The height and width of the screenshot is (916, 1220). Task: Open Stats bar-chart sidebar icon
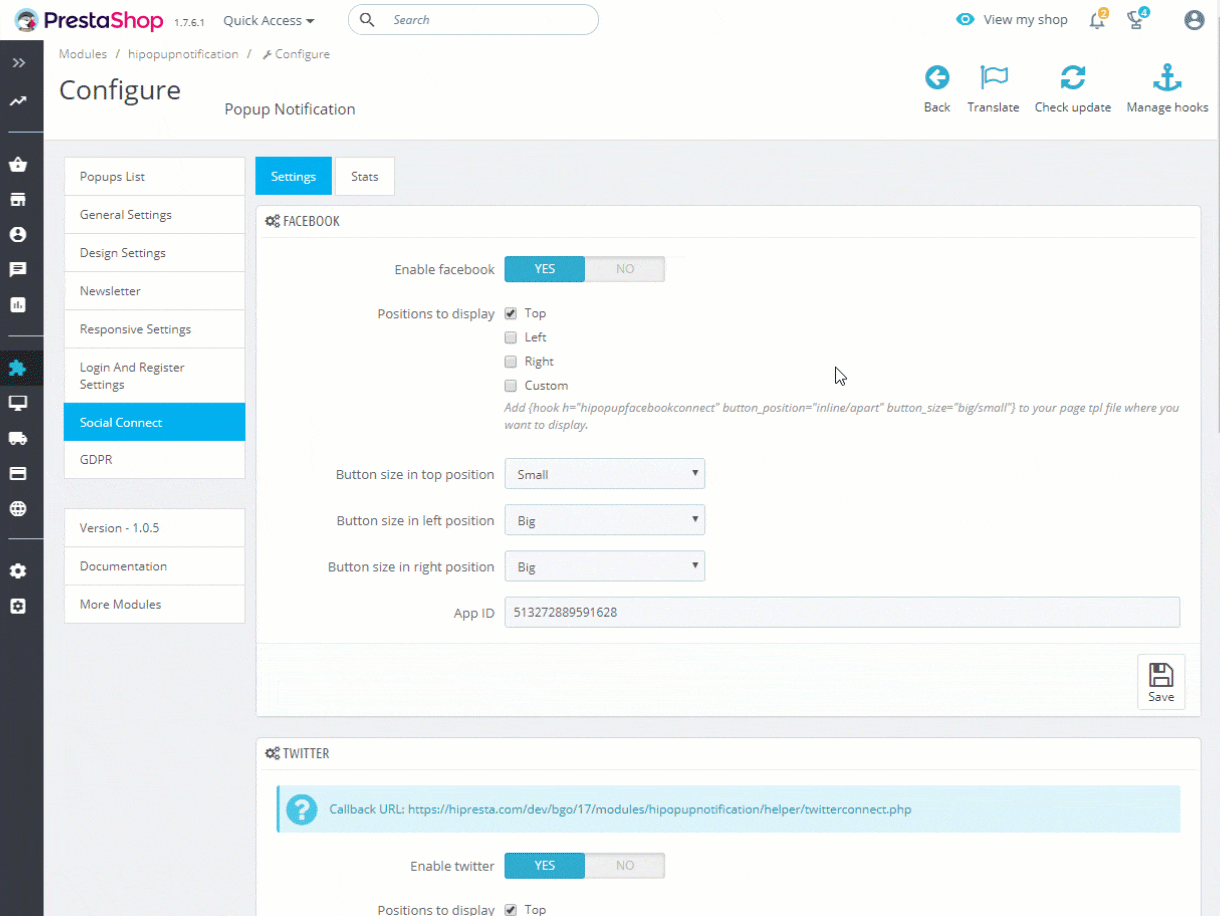point(18,305)
